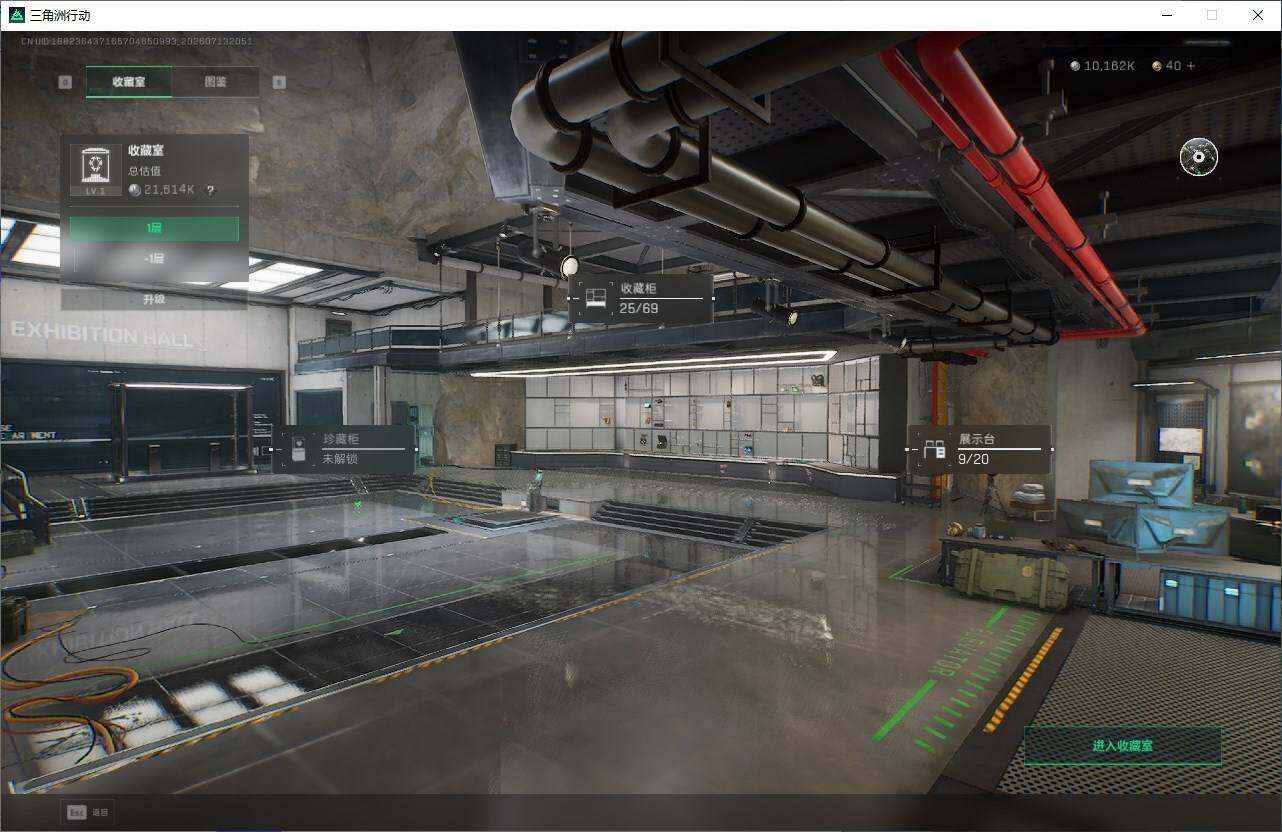Select the locked 珍藏柜 未解锁 marker
1282x832 pixels.
[345, 449]
